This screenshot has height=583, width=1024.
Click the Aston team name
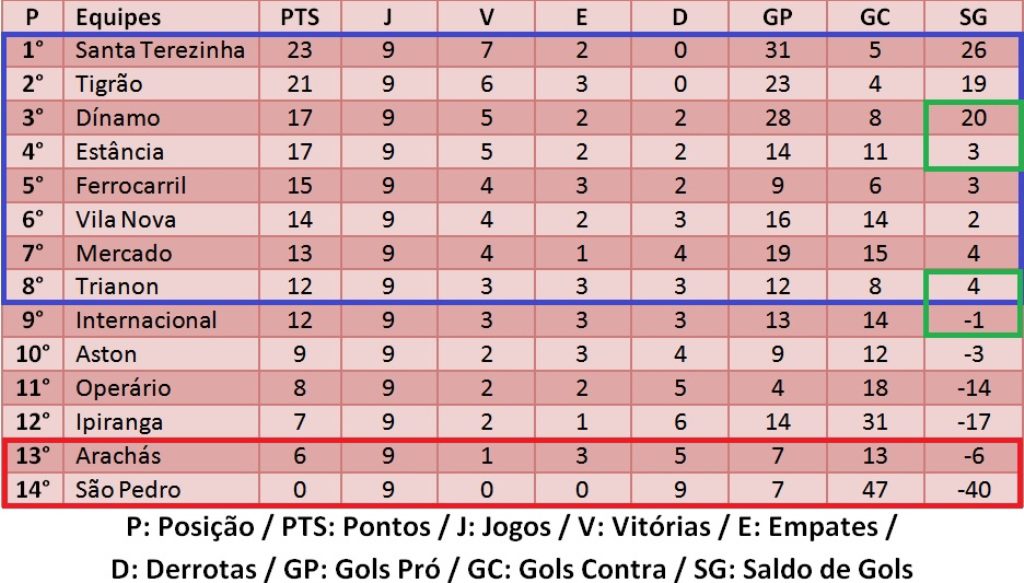pos(106,355)
